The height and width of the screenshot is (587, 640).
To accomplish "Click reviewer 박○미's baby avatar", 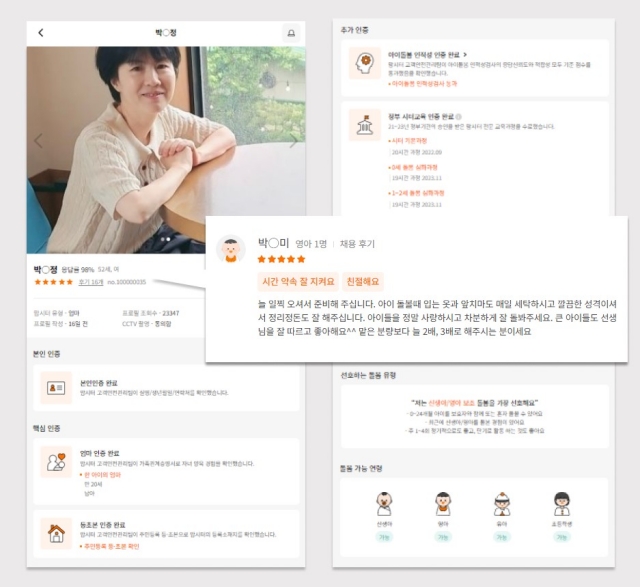I will coord(231,249).
